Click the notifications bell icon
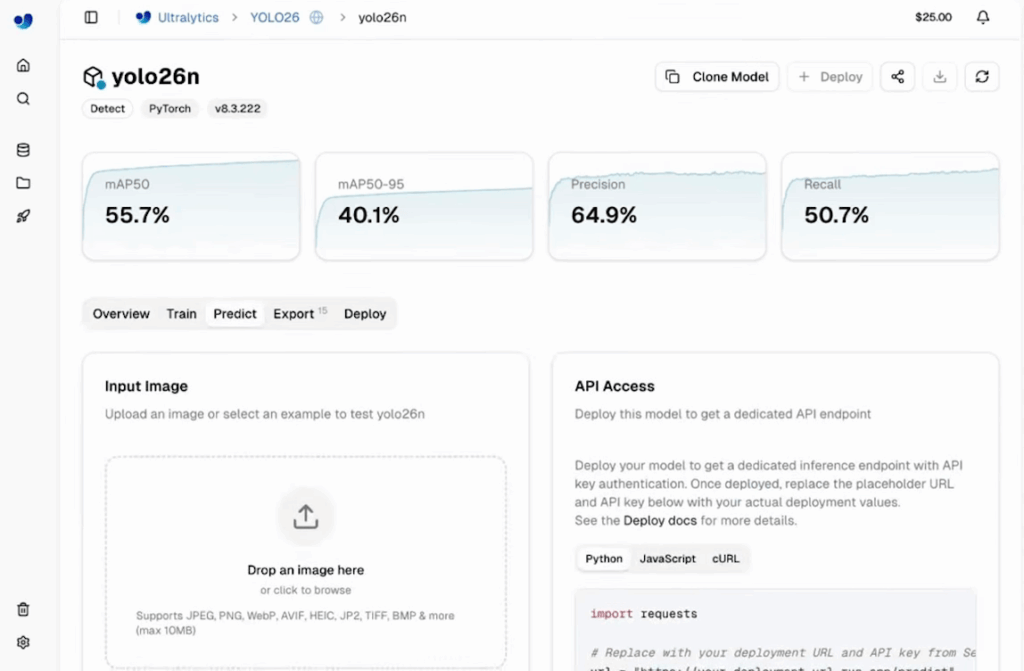 (982, 18)
